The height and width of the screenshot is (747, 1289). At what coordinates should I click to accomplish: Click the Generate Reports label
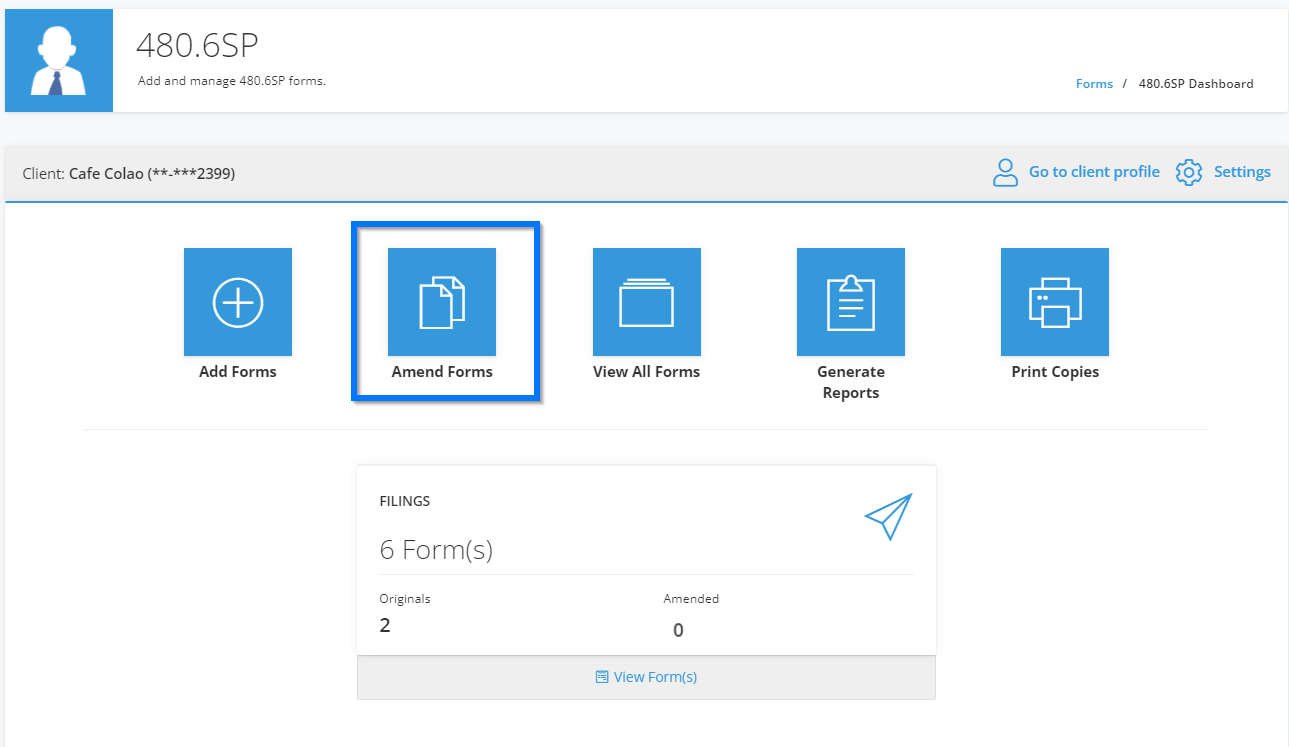tap(851, 382)
